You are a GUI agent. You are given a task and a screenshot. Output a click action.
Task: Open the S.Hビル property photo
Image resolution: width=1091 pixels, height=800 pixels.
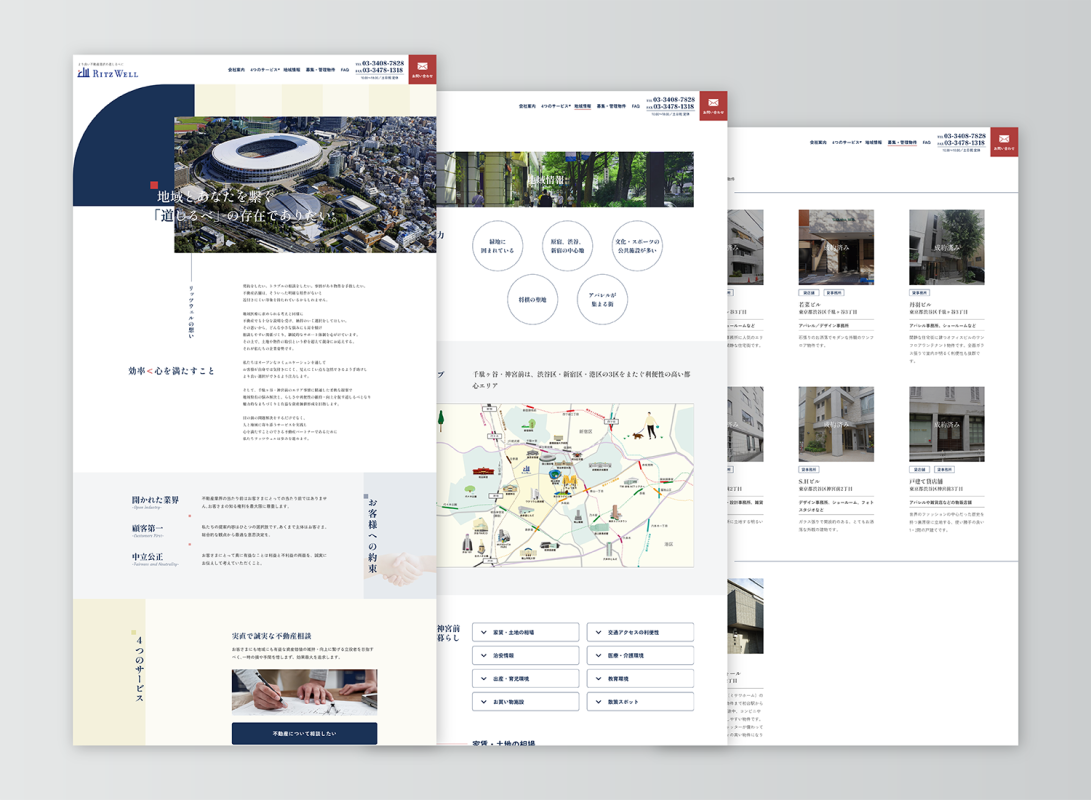[836, 424]
